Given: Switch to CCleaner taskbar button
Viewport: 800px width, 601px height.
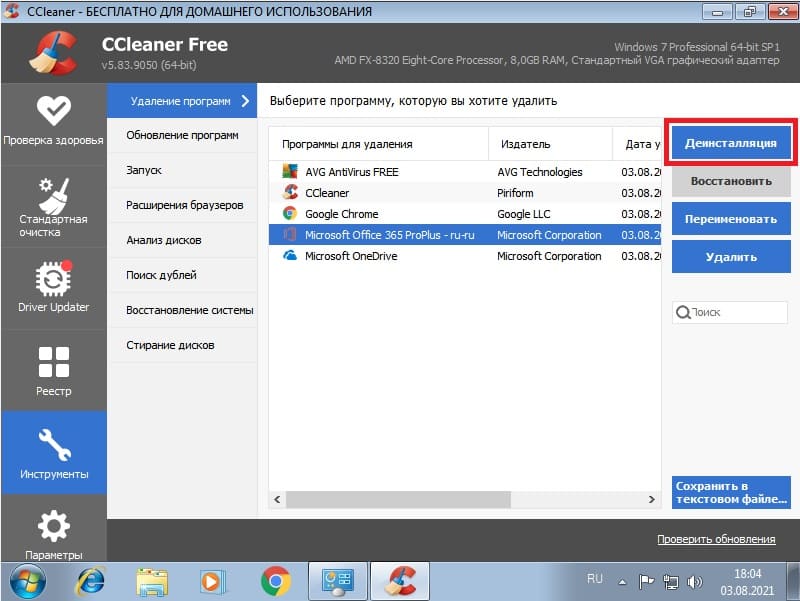Looking at the screenshot, I should pyautogui.click(x=400, y=582).
